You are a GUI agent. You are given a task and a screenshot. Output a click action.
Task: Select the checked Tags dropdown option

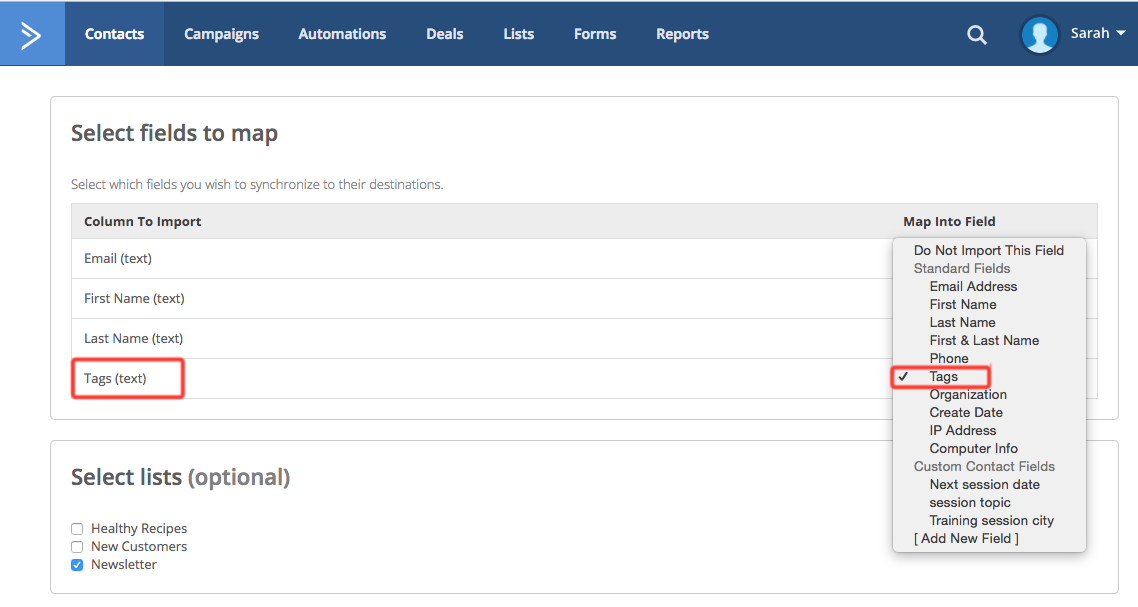(943, 377)
